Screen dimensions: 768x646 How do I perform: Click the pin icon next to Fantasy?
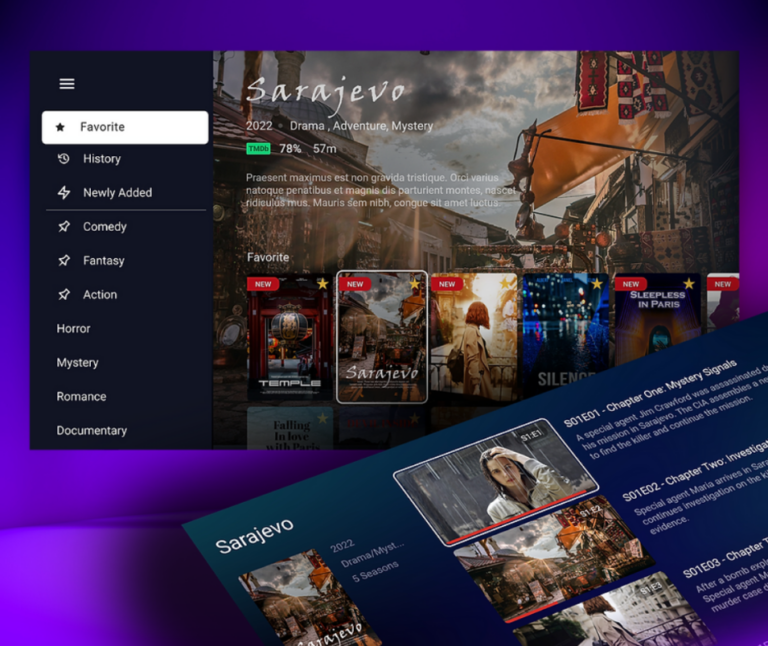point(64,261)
